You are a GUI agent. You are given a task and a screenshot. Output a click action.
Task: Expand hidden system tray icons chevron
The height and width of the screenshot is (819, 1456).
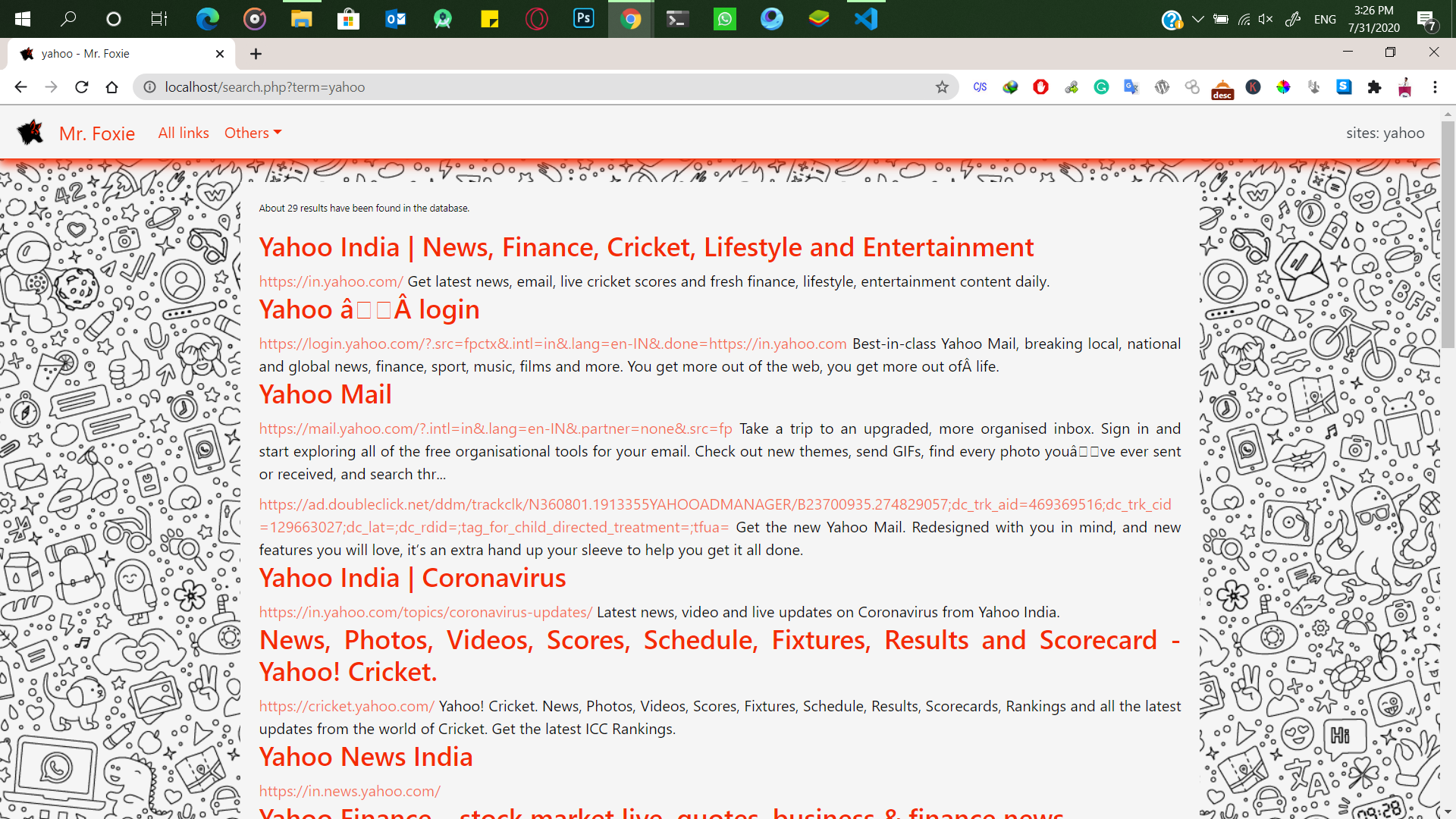point(1197,19)
